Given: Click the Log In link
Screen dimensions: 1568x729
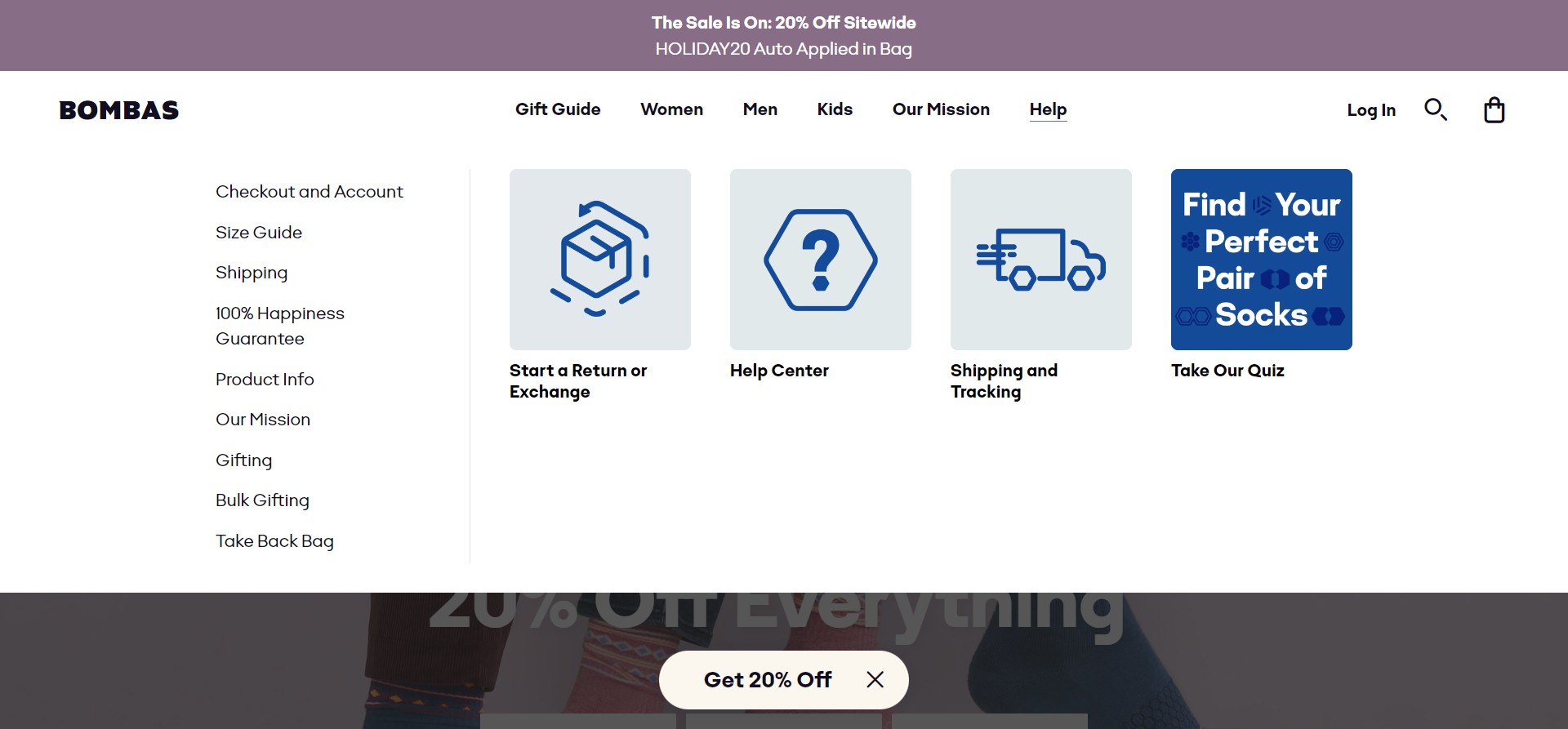Looking at the screenshot, I should pyautogui.click(x=1371, y=110).
